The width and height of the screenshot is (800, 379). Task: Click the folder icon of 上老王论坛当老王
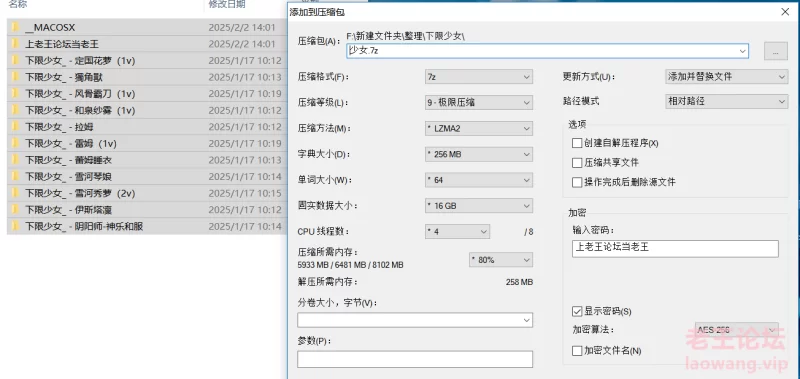tap(16, 44)
